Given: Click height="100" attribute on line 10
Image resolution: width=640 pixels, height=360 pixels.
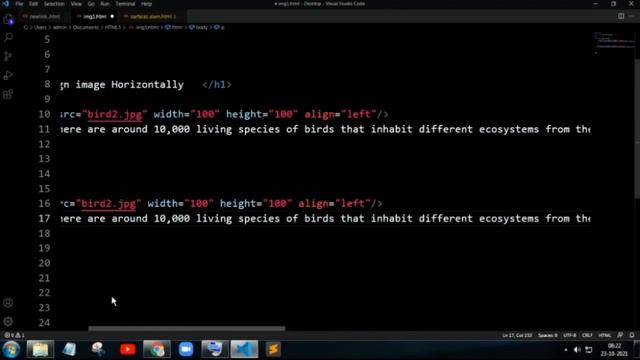Looking at the screenshot, I should pos(262,114).
